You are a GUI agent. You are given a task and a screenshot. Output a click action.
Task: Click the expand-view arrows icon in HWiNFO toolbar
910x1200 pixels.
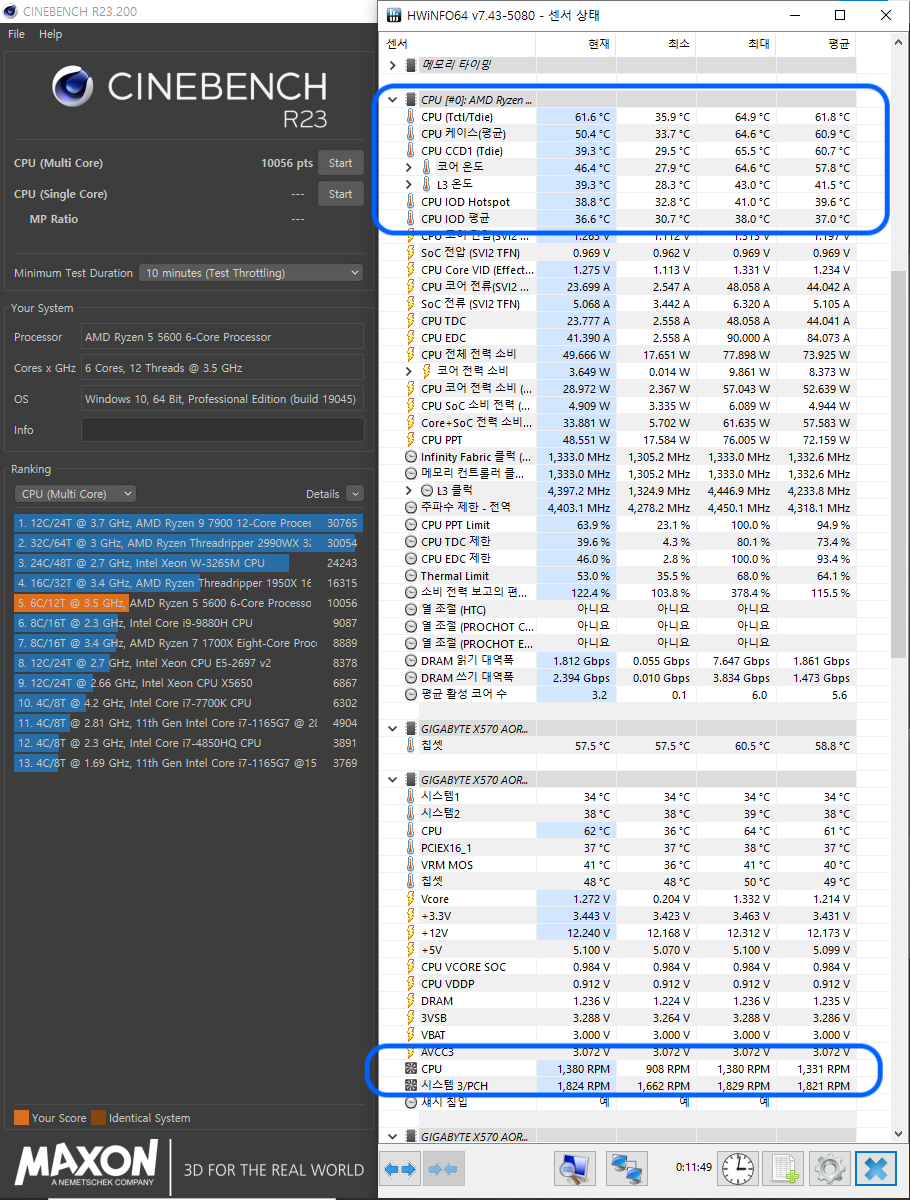tap(400, 1168)
